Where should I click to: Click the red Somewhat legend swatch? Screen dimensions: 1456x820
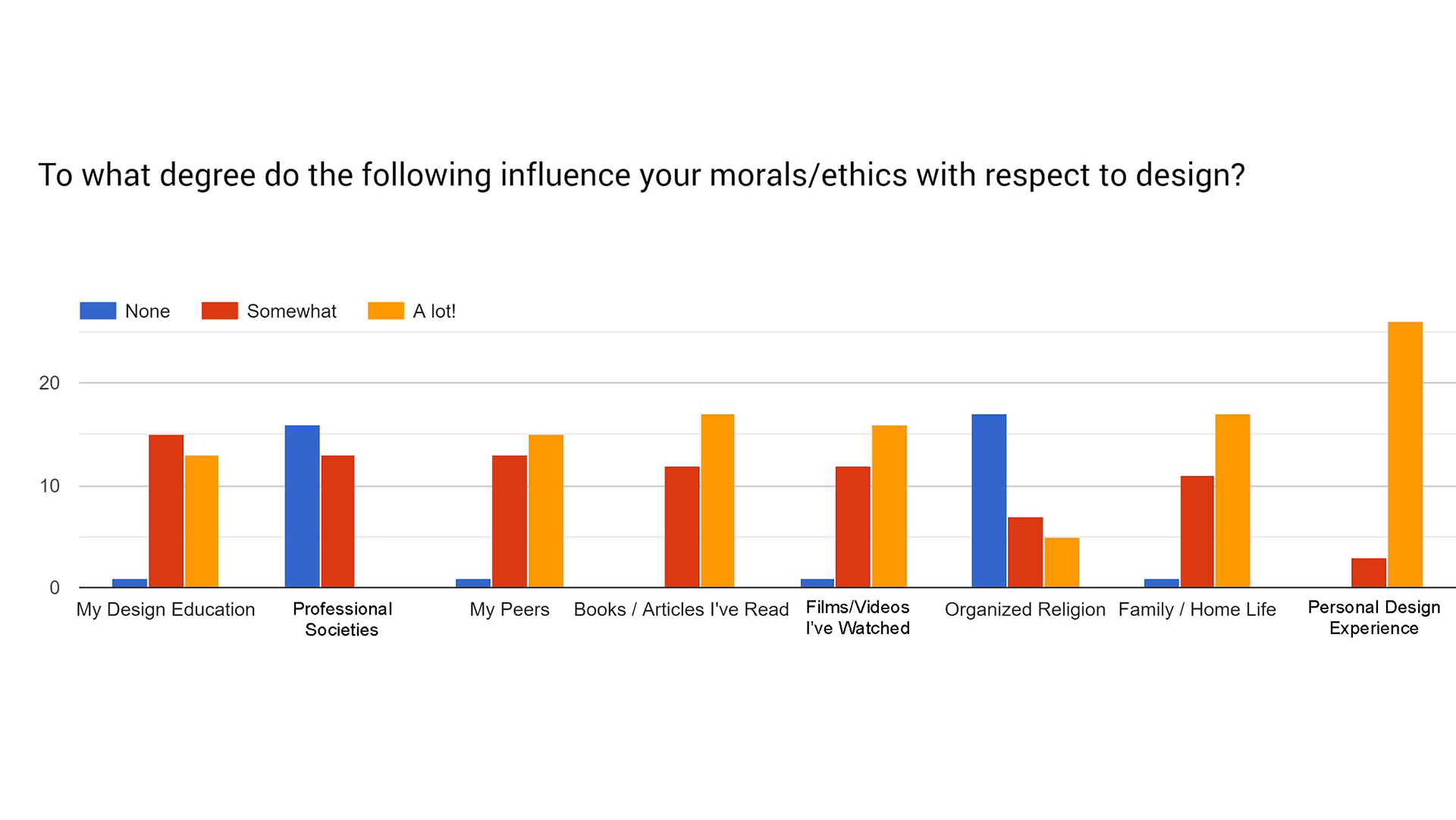[x=219, y=311]
